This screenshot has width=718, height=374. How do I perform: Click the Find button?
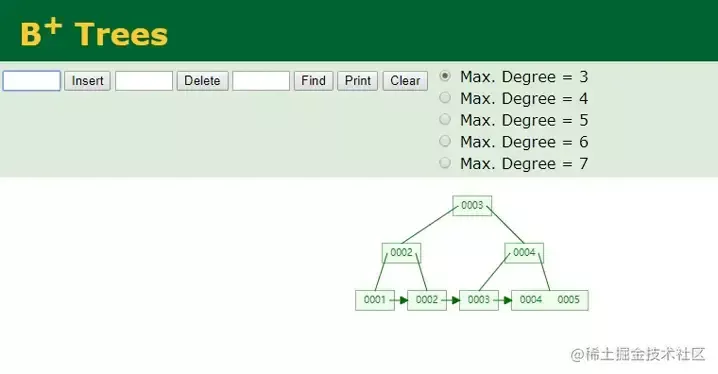tap(313, 81)
